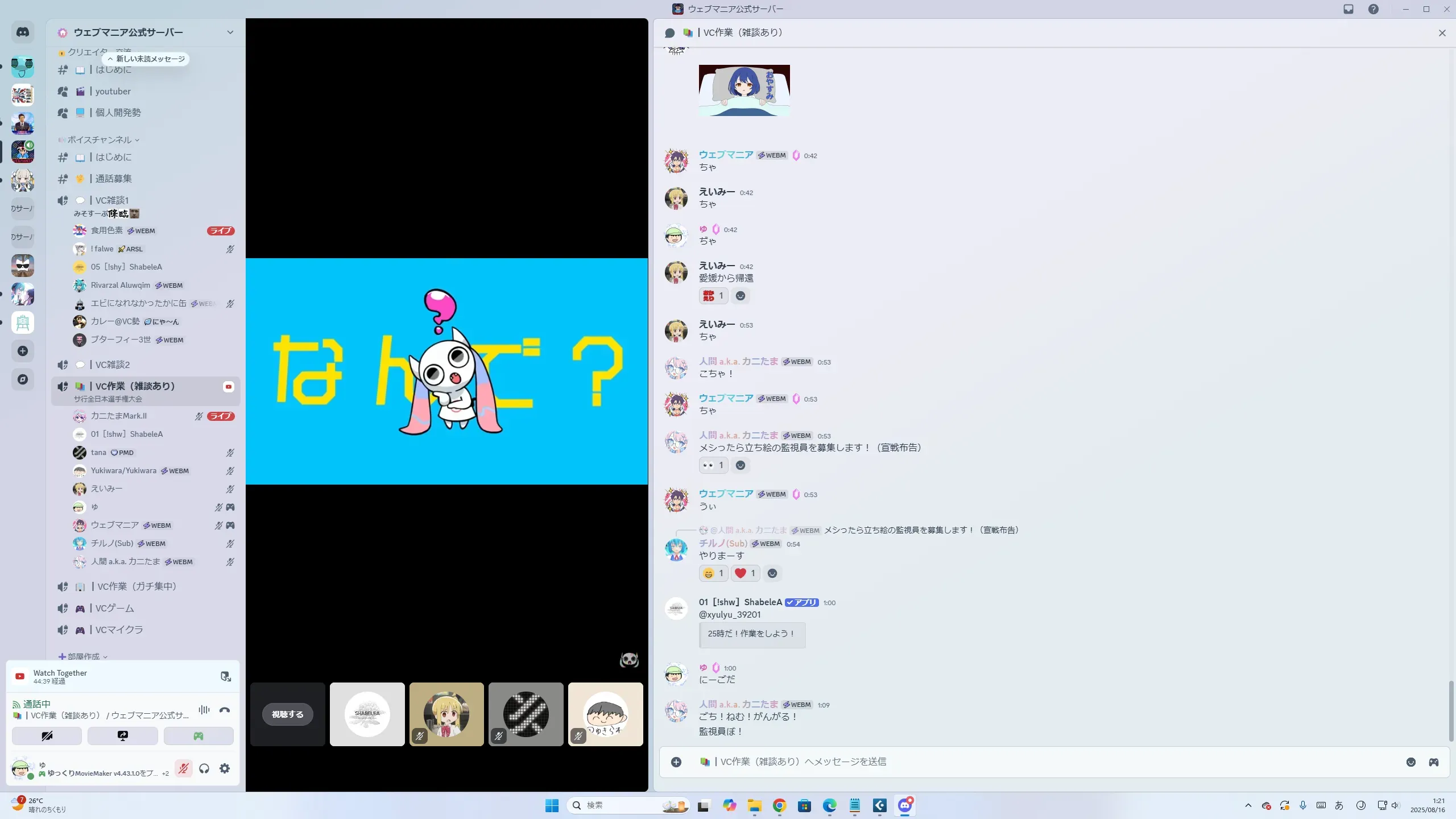This screenshot has width=1456, height=819.
Task: Turn on the camera
Action: (47, 736)
